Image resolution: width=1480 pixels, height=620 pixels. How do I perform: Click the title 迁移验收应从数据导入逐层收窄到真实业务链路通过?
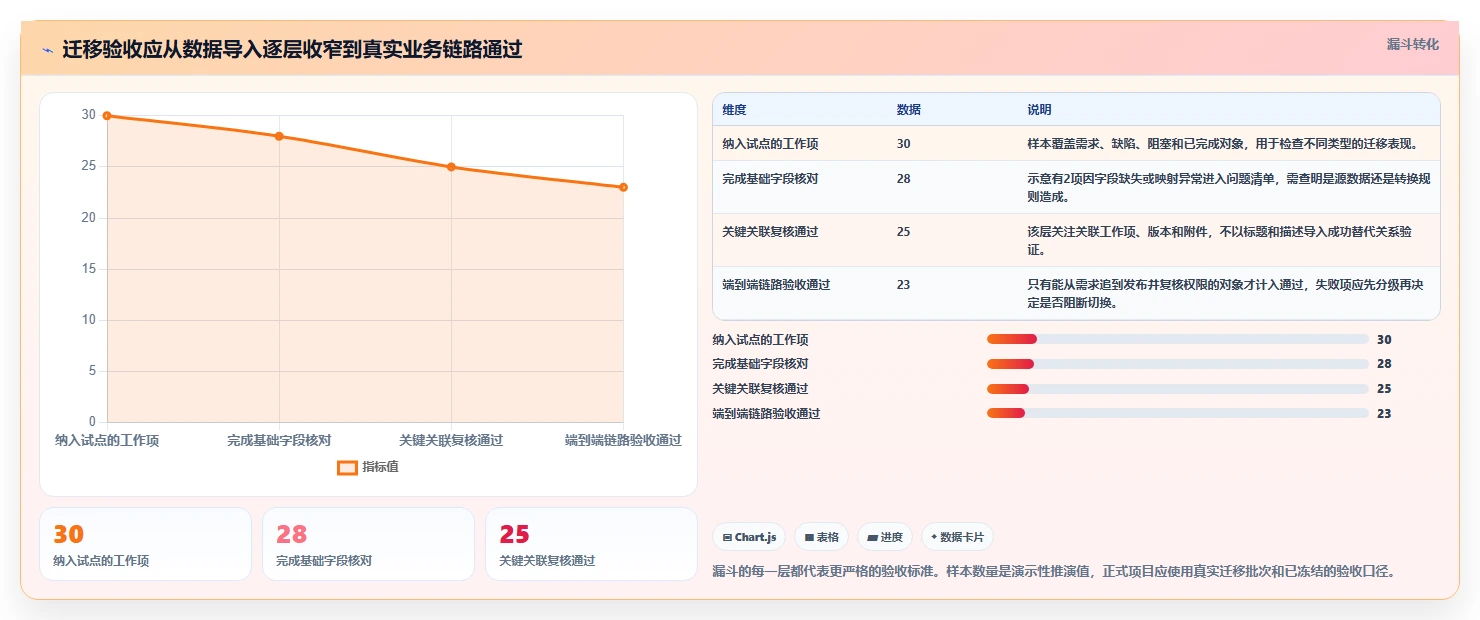292,49
